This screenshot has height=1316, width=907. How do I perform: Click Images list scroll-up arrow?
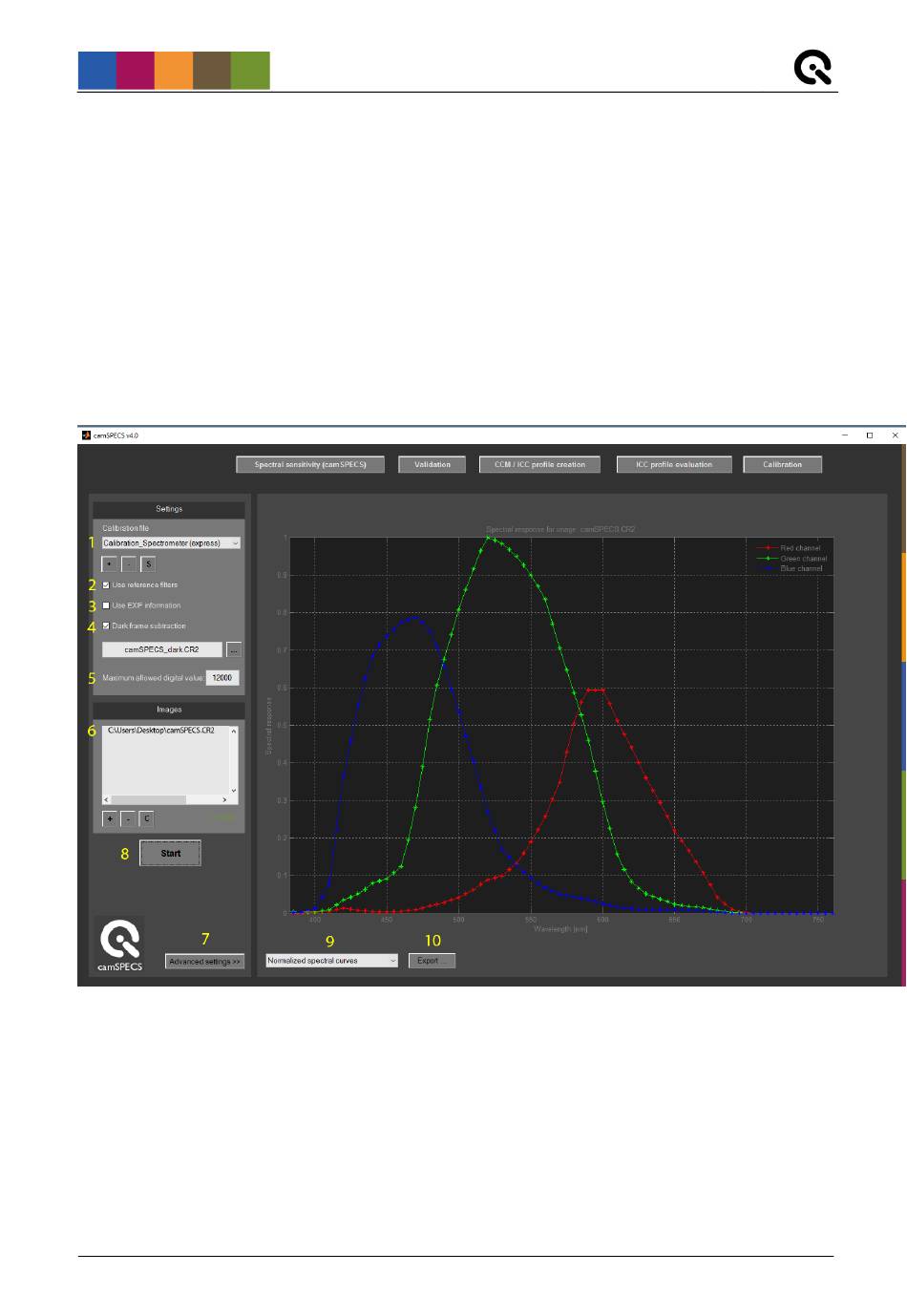click(234, 732)
